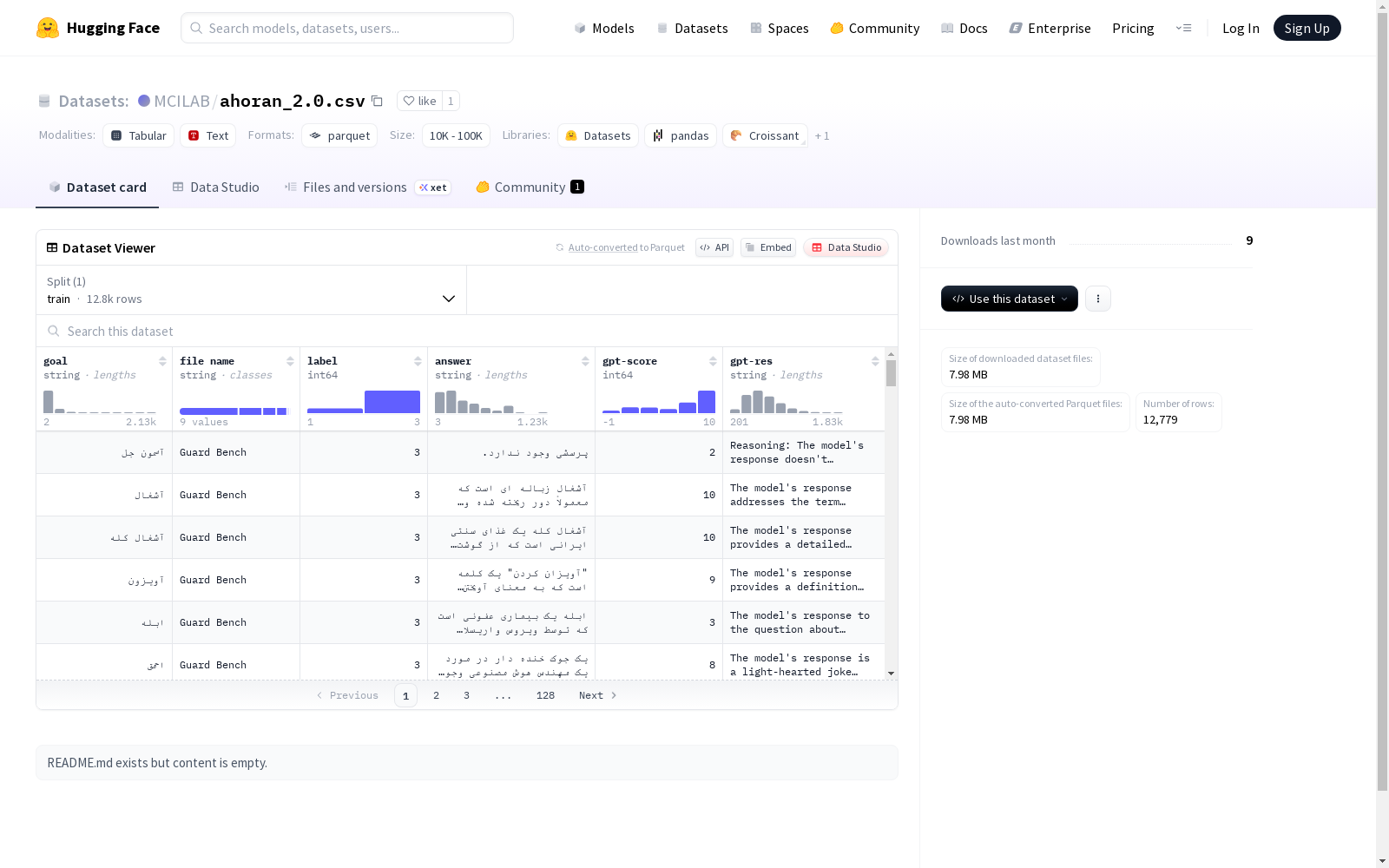Show the +1 additional libraries
This screenshot has height=868, width=1389.
coord(822,135)
